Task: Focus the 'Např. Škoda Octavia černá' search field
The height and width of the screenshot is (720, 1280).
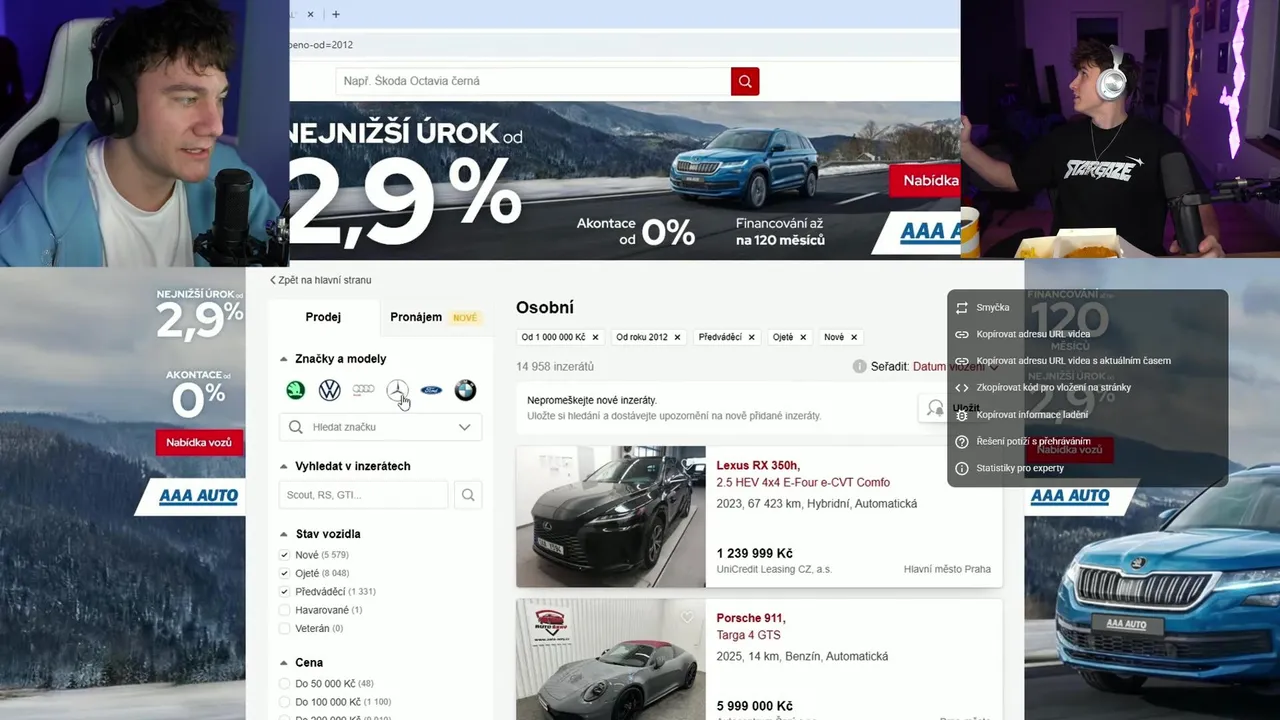Action: click(533, 81)
